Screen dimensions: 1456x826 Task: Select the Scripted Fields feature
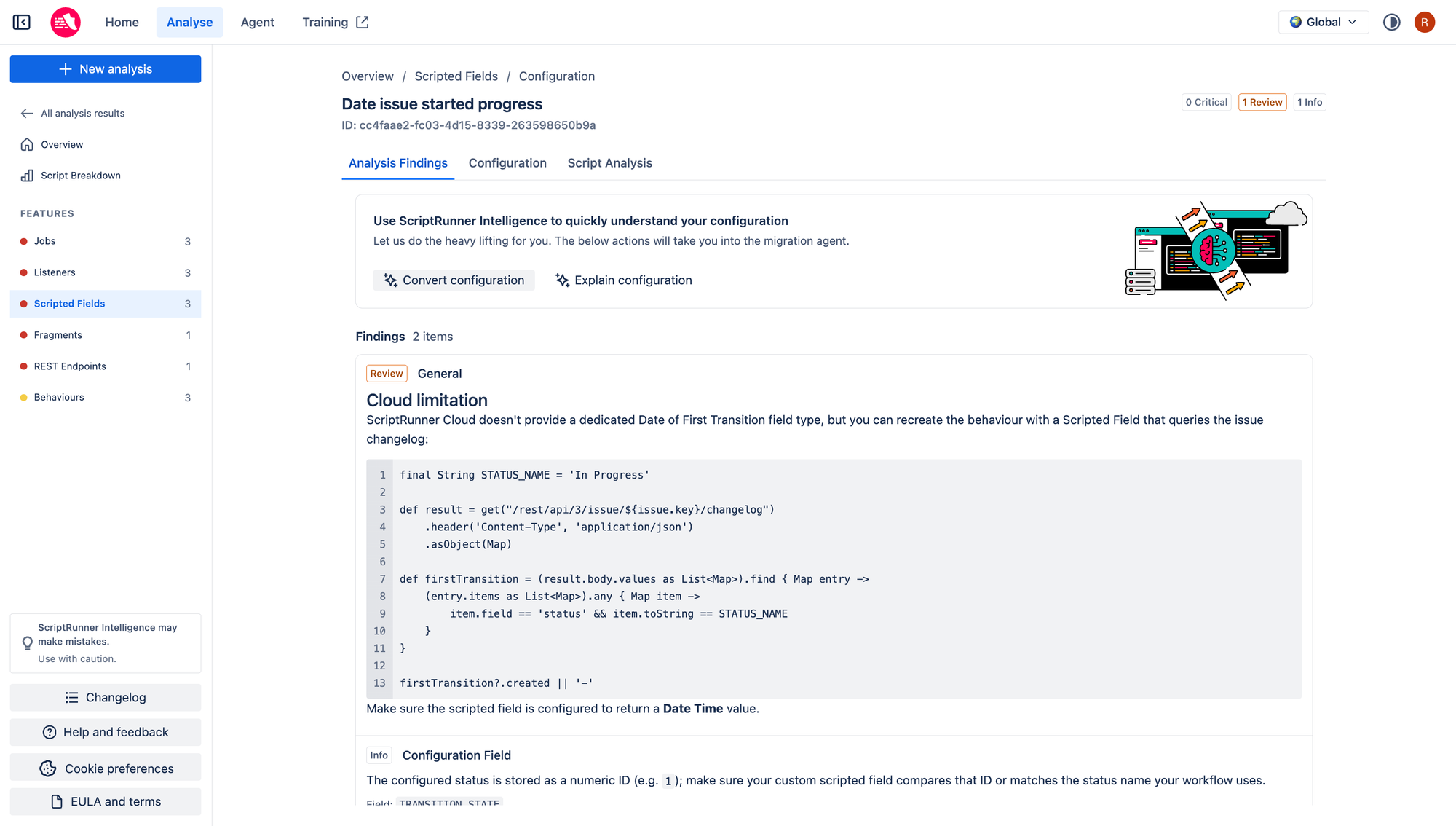click(x=106, y=304)
